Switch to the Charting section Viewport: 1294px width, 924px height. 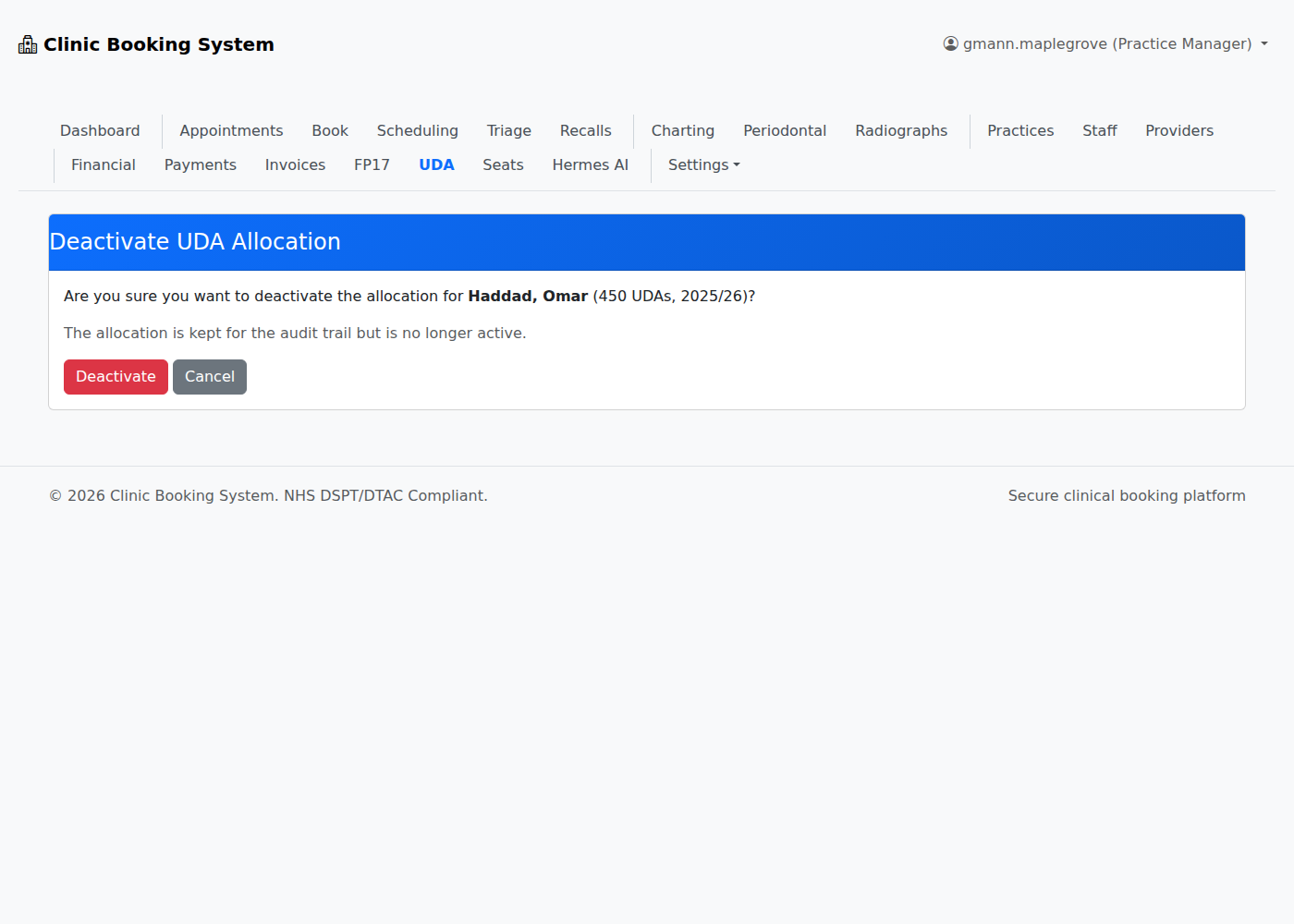coord(683,130)
